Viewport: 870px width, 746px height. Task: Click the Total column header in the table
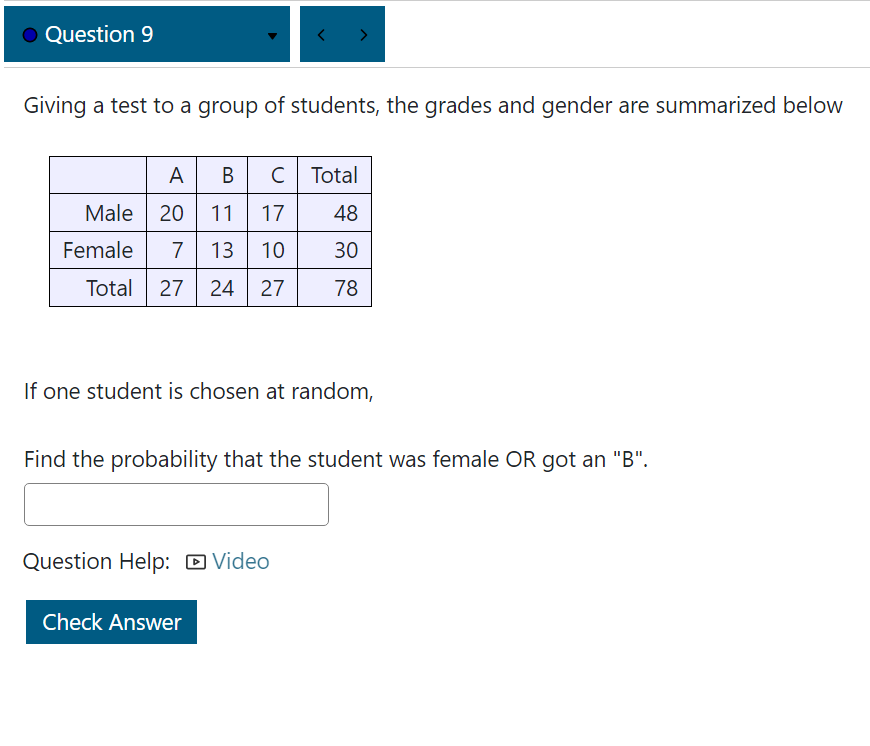click(334, 174)
